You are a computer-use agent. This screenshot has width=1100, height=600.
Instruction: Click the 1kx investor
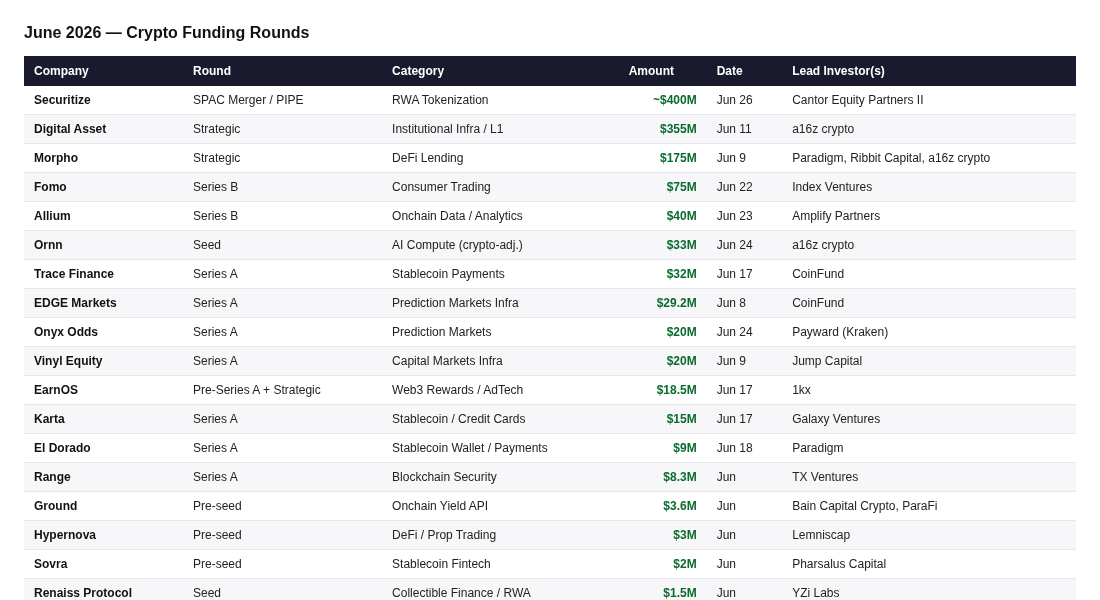[x=801, y=390]
